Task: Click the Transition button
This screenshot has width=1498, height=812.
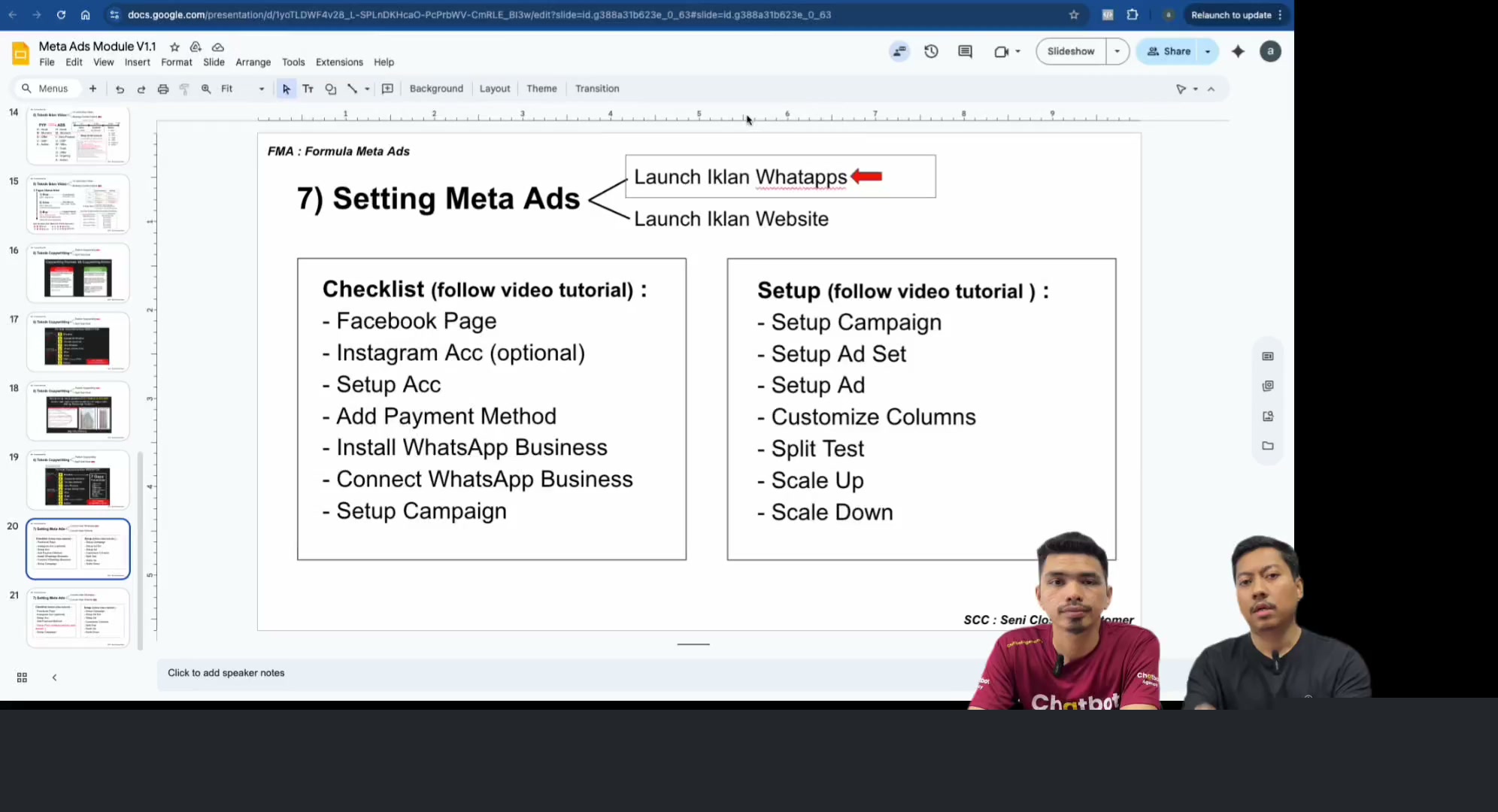Action: pyautogui.click(x=597, y=89)
